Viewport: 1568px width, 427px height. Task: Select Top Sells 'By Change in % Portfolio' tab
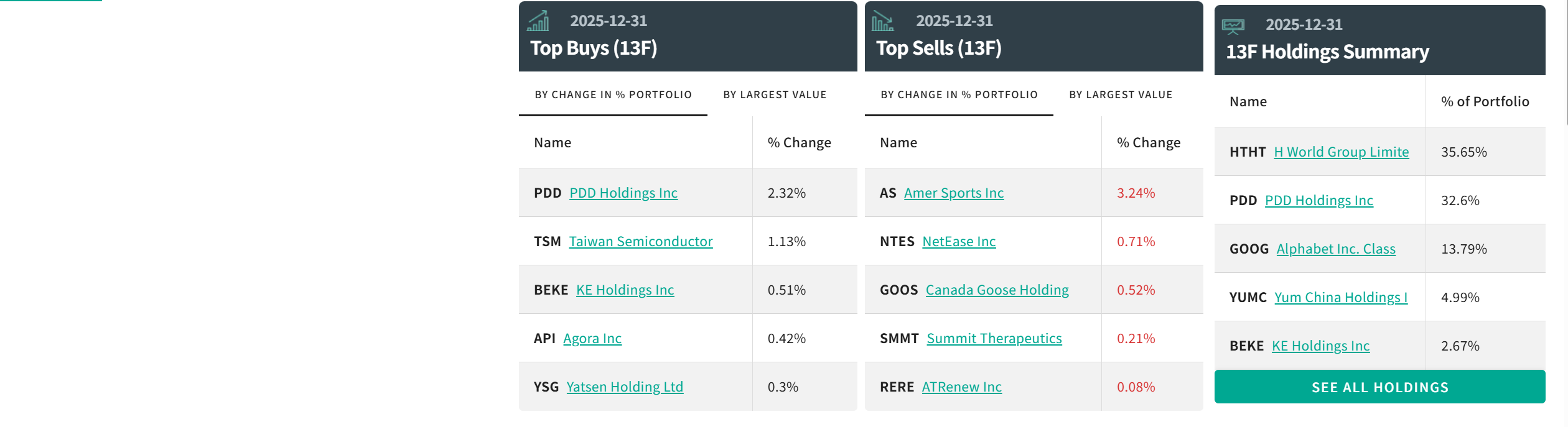[959, 94]
